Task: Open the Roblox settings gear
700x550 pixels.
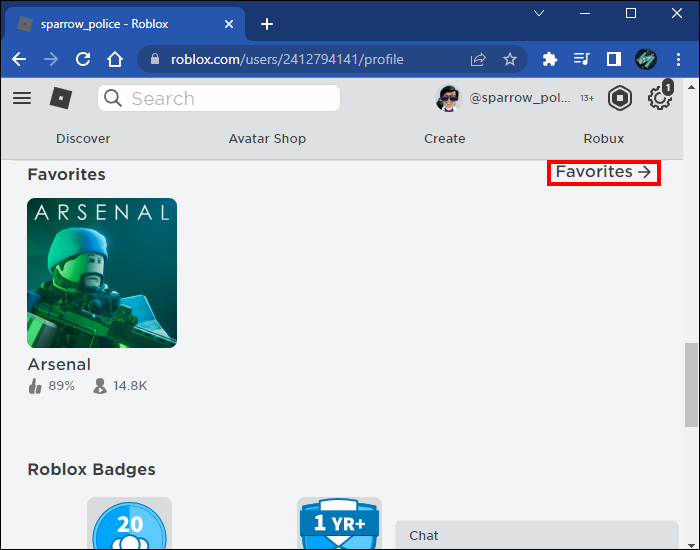Action: click(x=659, y=98)
